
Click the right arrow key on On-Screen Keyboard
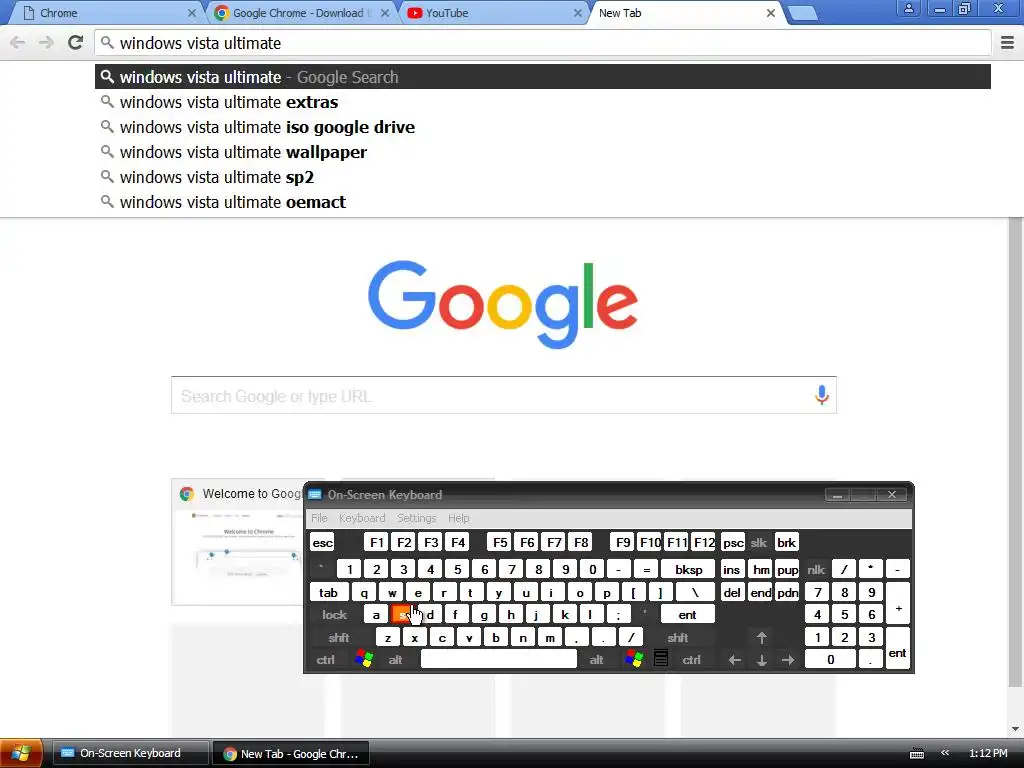(788, 660)
